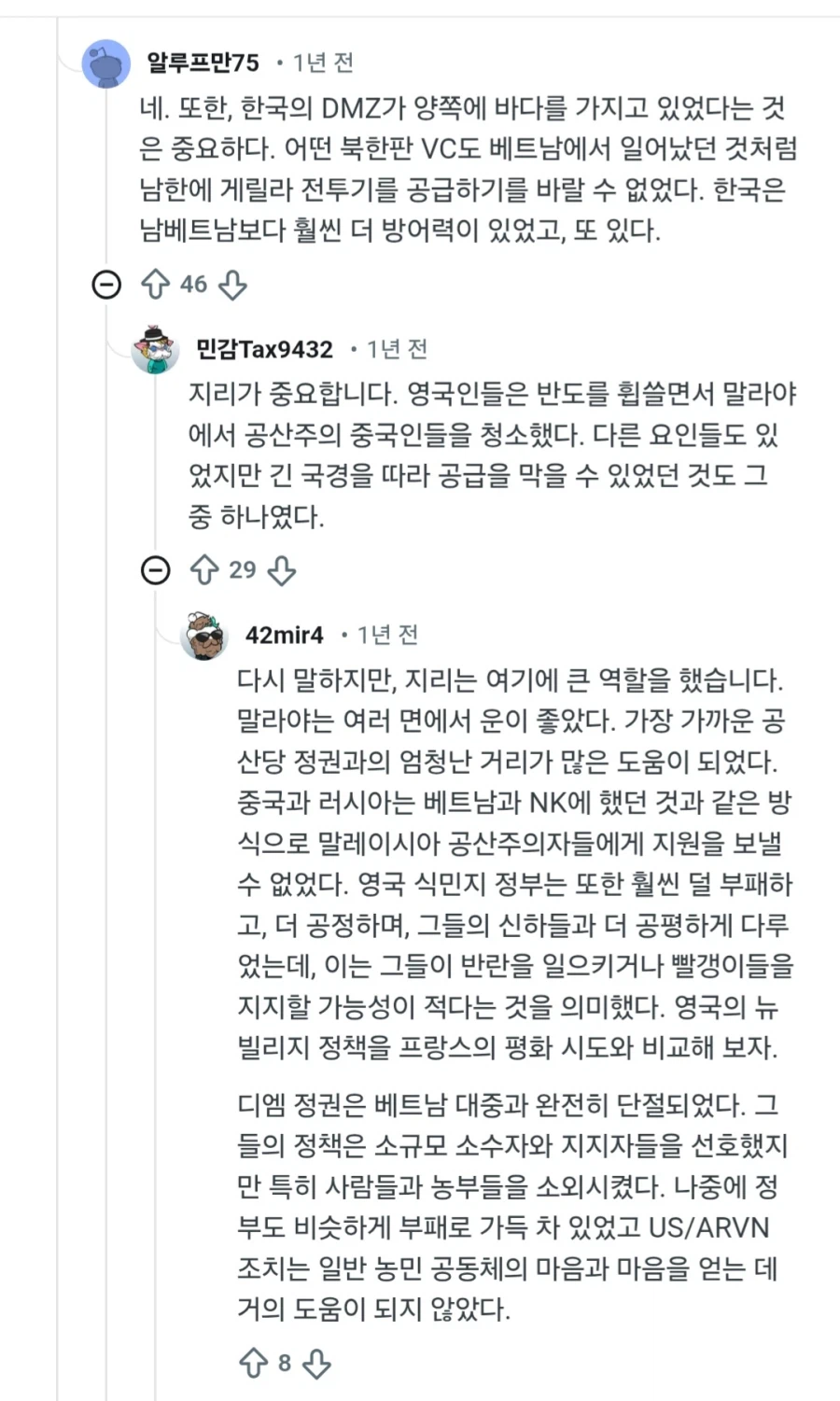Image resolution: width=840 pixels, height=1401 pixels.
Task: Upvote 민감Tax9432's reply
Action: 205,570
